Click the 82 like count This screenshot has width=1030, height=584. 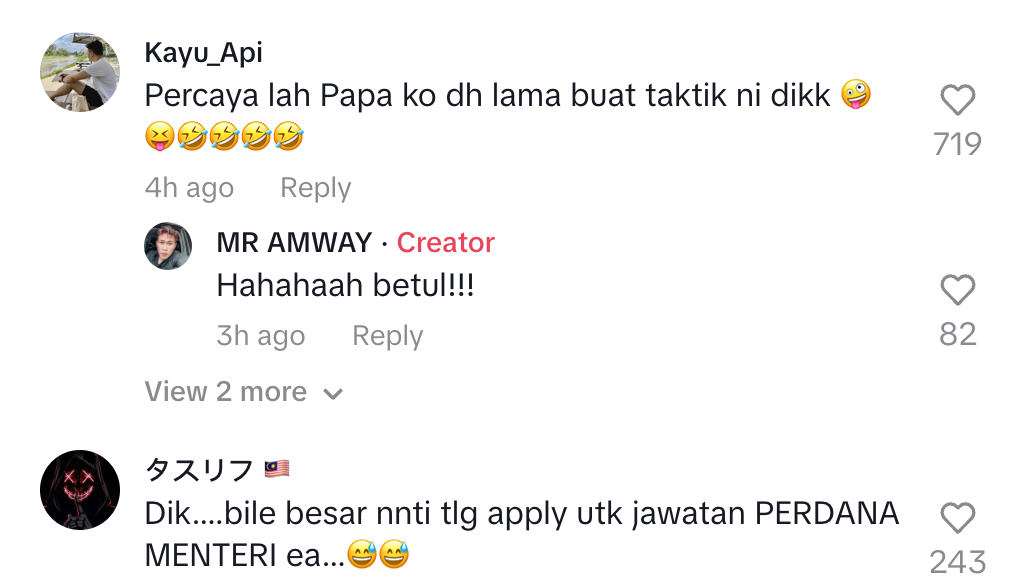tap(958, 334)
